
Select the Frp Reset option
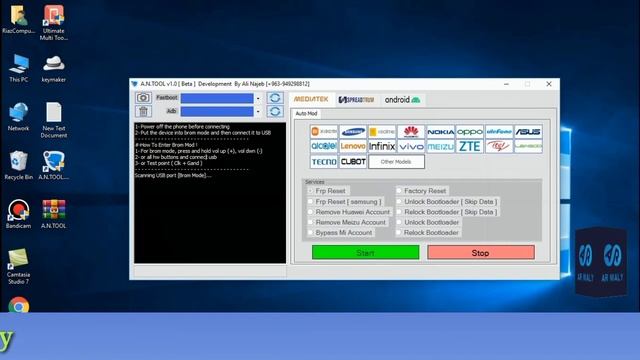327,191
